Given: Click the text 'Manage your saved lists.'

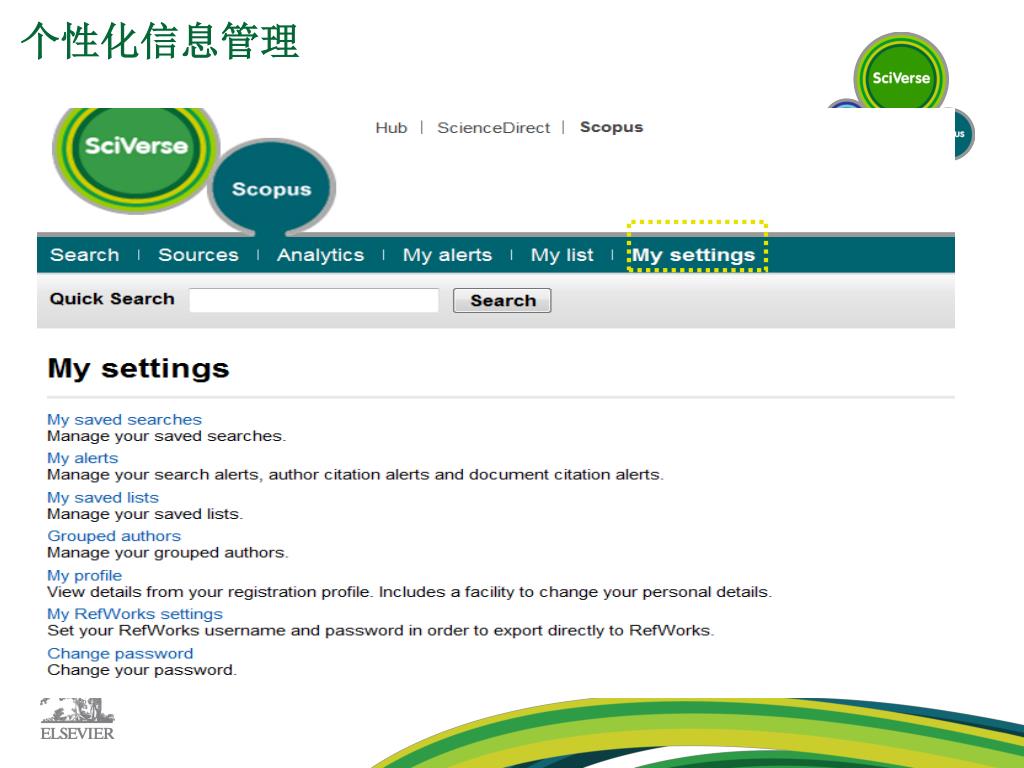Looking at the screenshot, I should (x=145, y=514).
